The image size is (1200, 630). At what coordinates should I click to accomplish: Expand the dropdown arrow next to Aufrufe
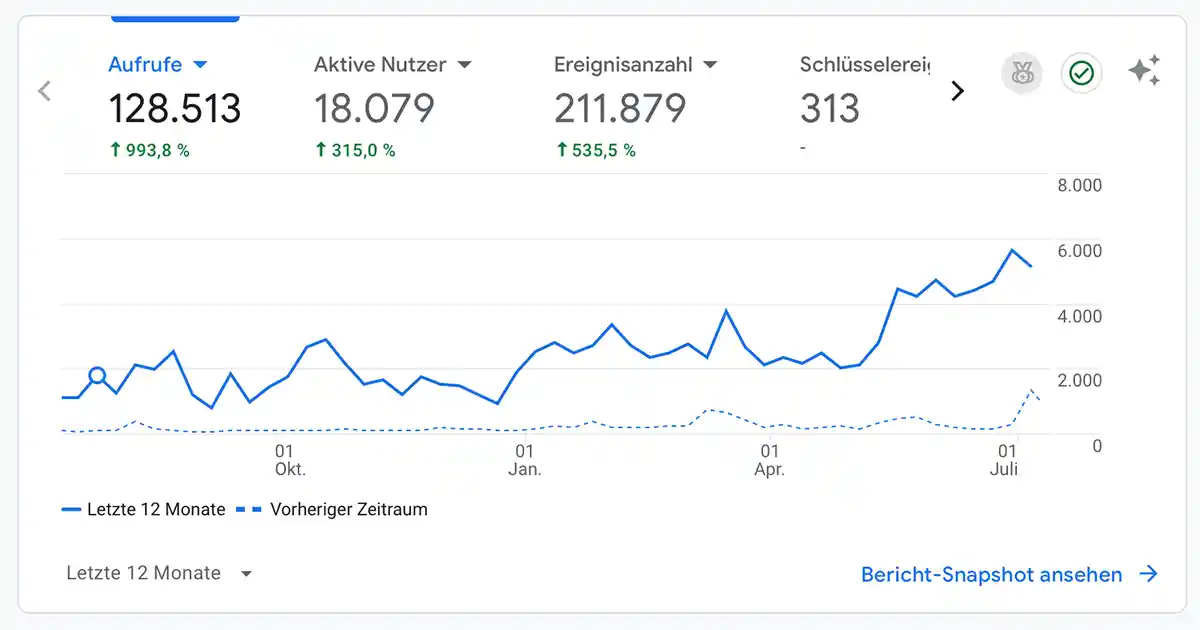(x=200, y=65)
